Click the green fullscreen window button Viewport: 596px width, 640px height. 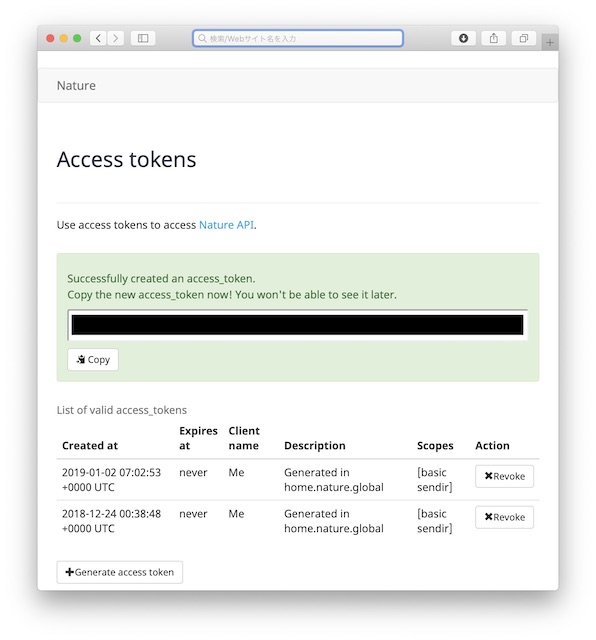(x=77, y=38)
